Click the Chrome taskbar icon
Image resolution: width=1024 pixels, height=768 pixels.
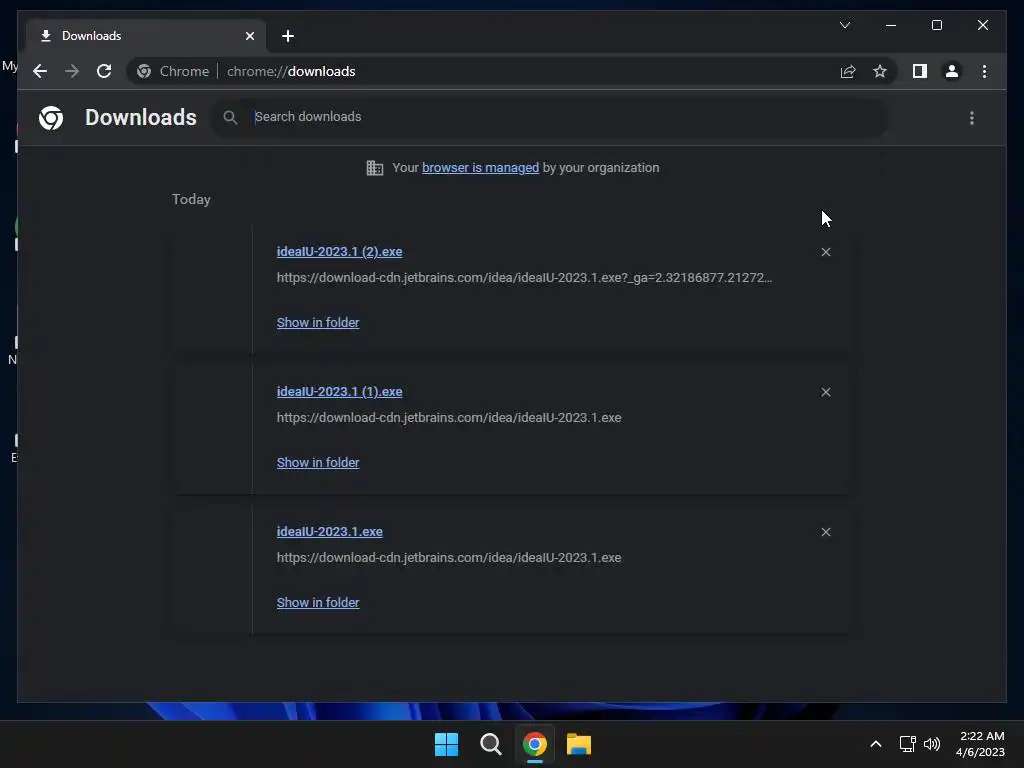[x=534, y=744]
